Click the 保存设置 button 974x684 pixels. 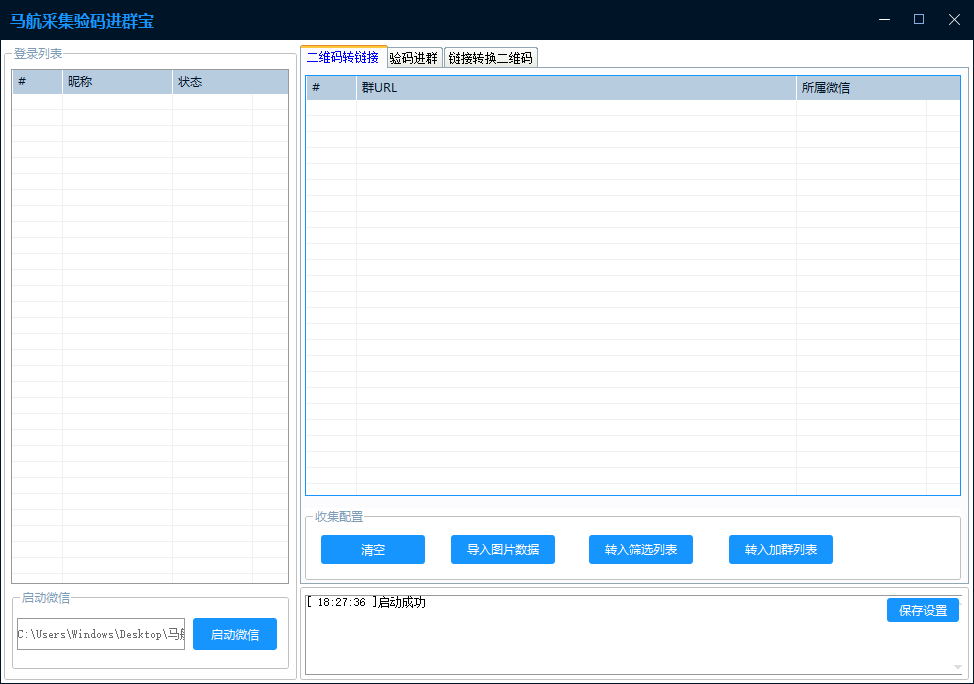(x=923, y=611)
